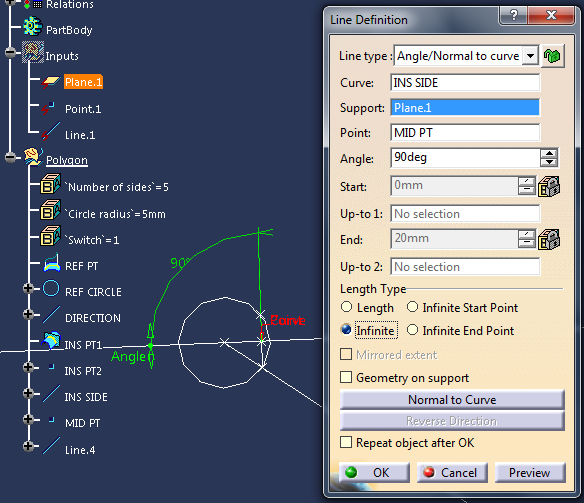Image resolution: width=584 pixels, height=503 pixels.
Task: Click the INS SIDE line icon
Action: pos(51,394)
